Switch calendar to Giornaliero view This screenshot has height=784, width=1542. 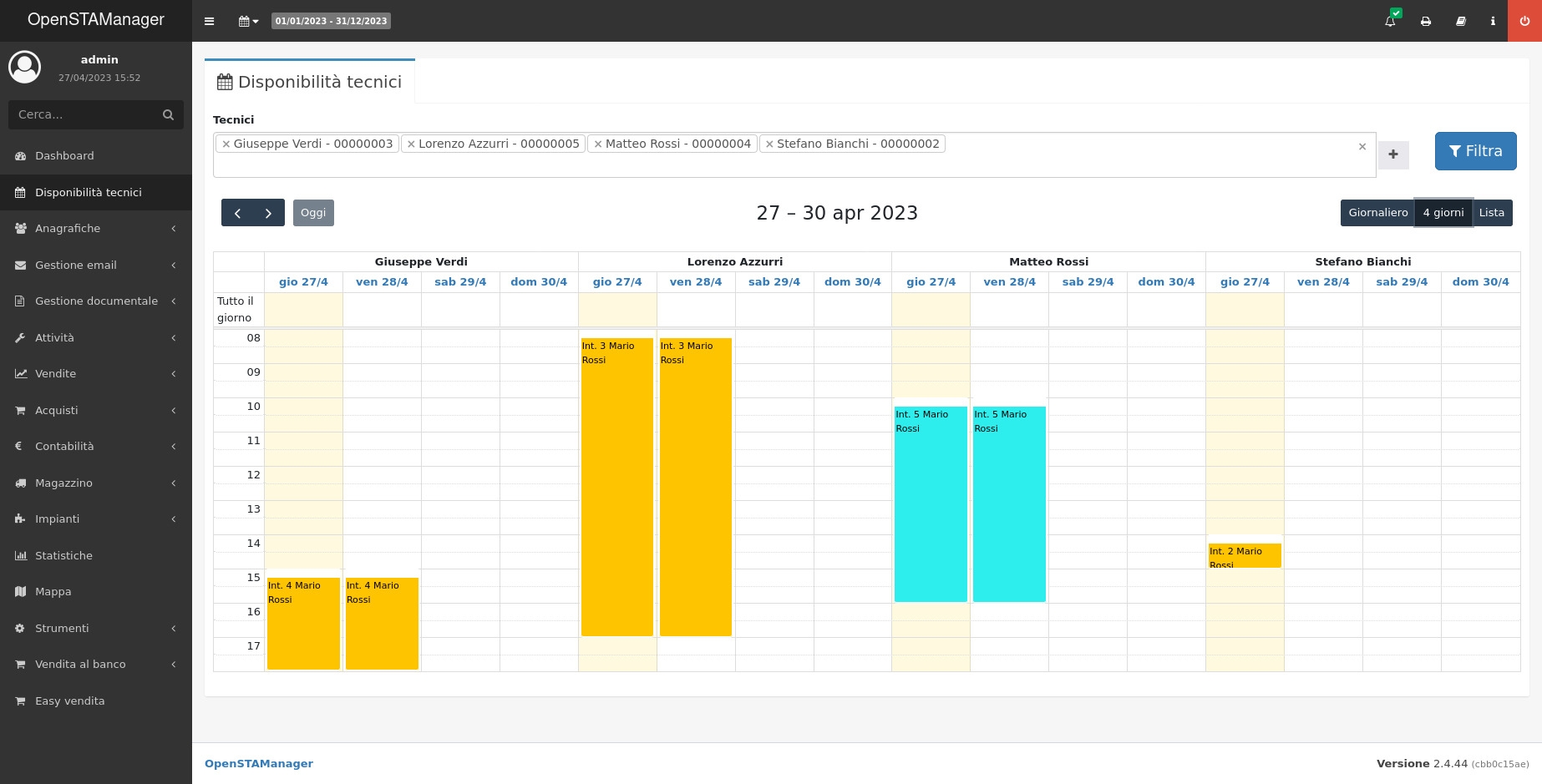click(x=1377, y=213)
